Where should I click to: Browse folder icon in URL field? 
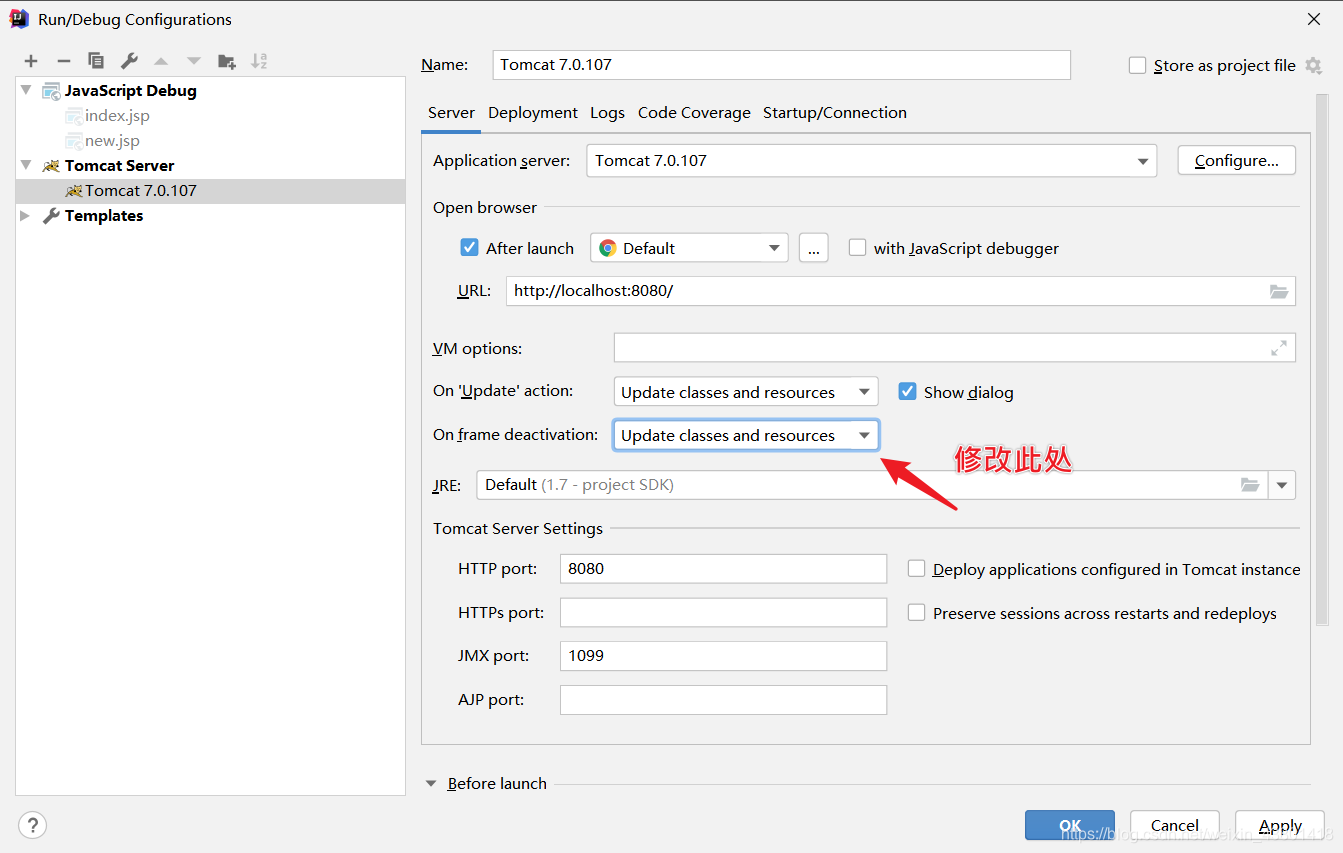[1278, 291]
